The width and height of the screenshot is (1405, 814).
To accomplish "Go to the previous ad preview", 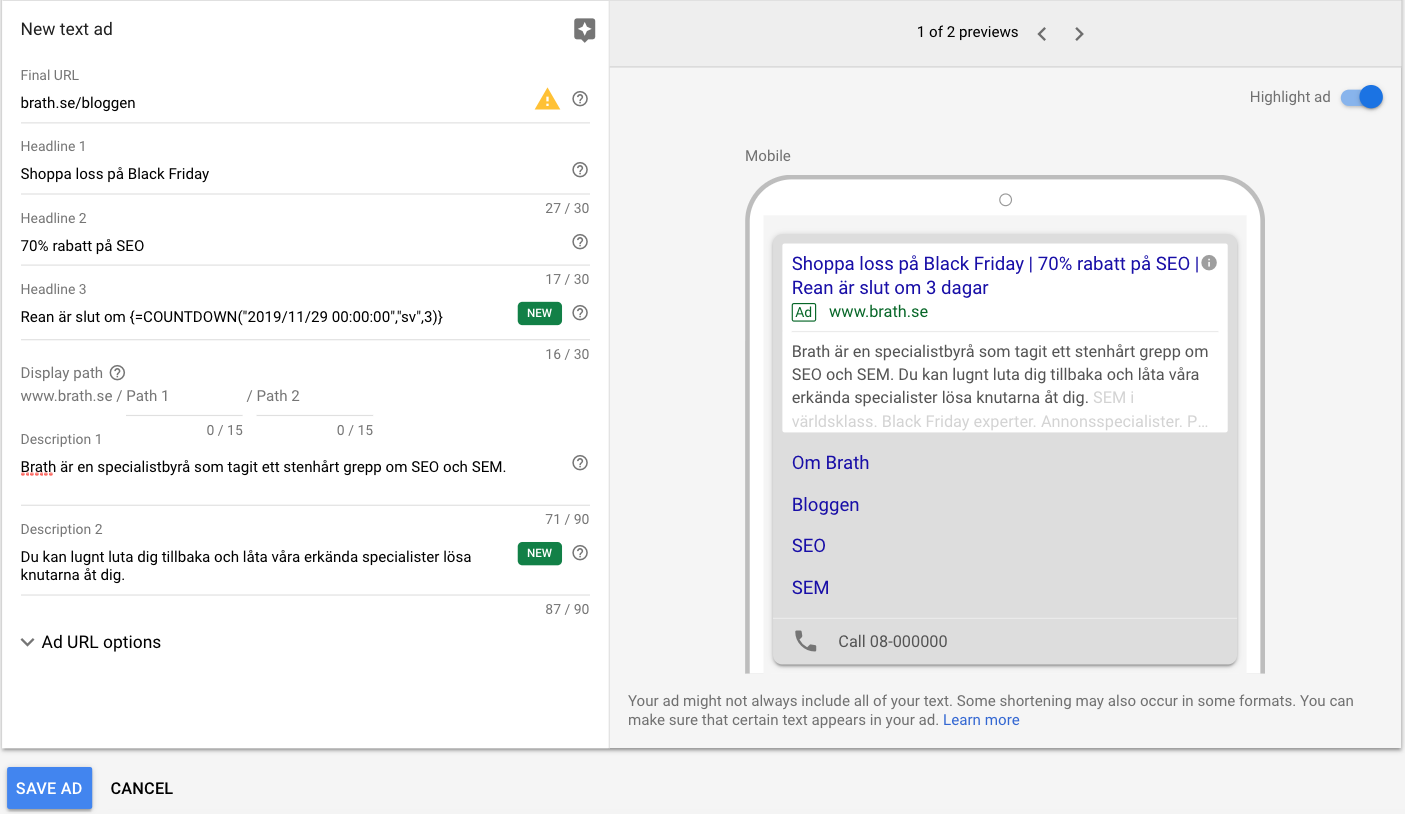I will [1042, 33].
